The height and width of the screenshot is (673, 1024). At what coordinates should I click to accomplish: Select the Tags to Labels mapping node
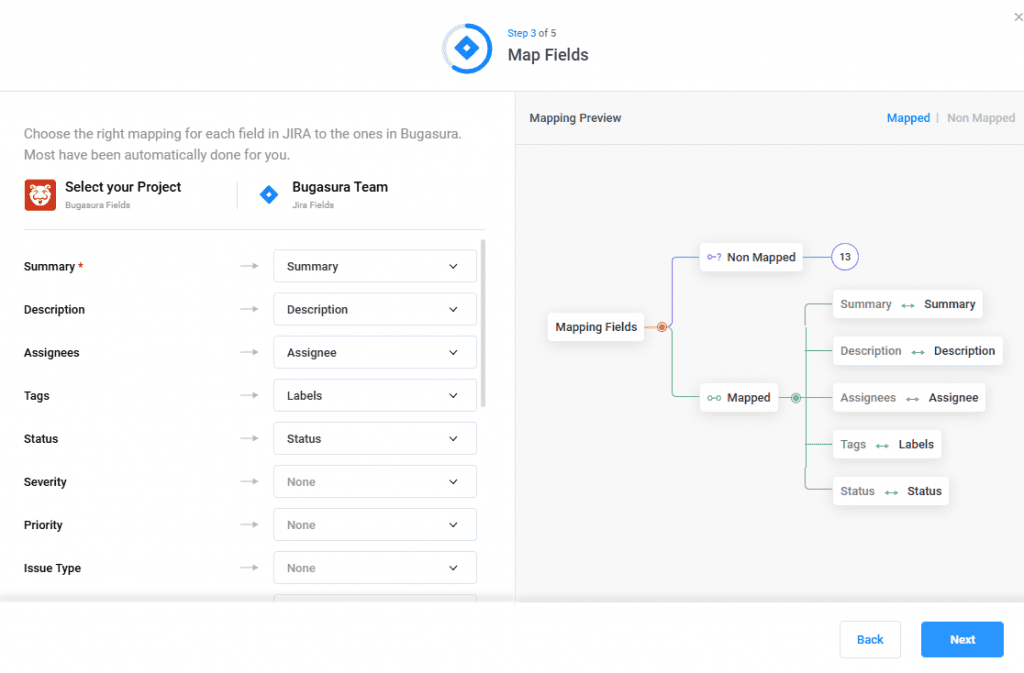(887, 445)
